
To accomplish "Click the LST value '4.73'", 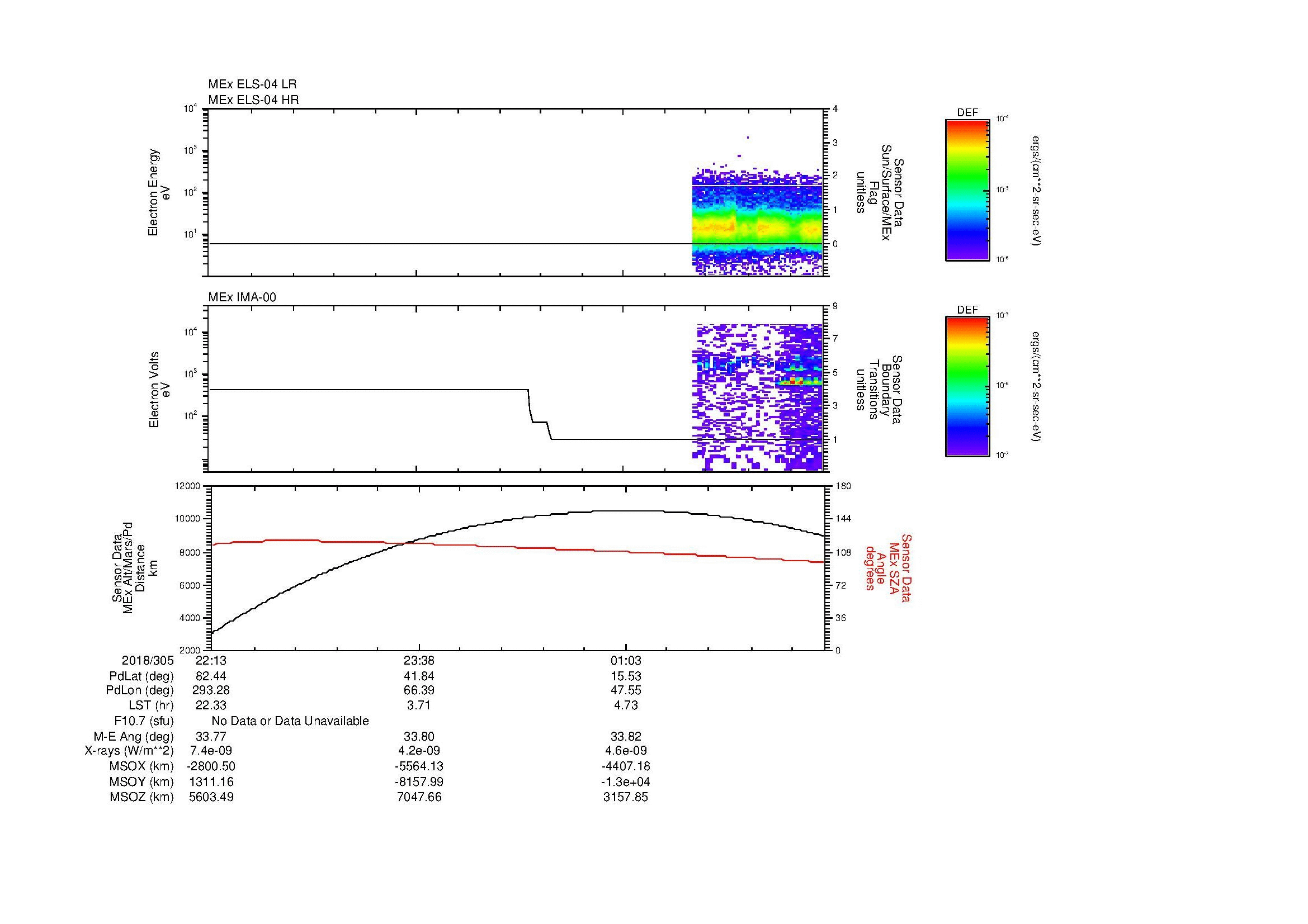I will coord(626,705).
